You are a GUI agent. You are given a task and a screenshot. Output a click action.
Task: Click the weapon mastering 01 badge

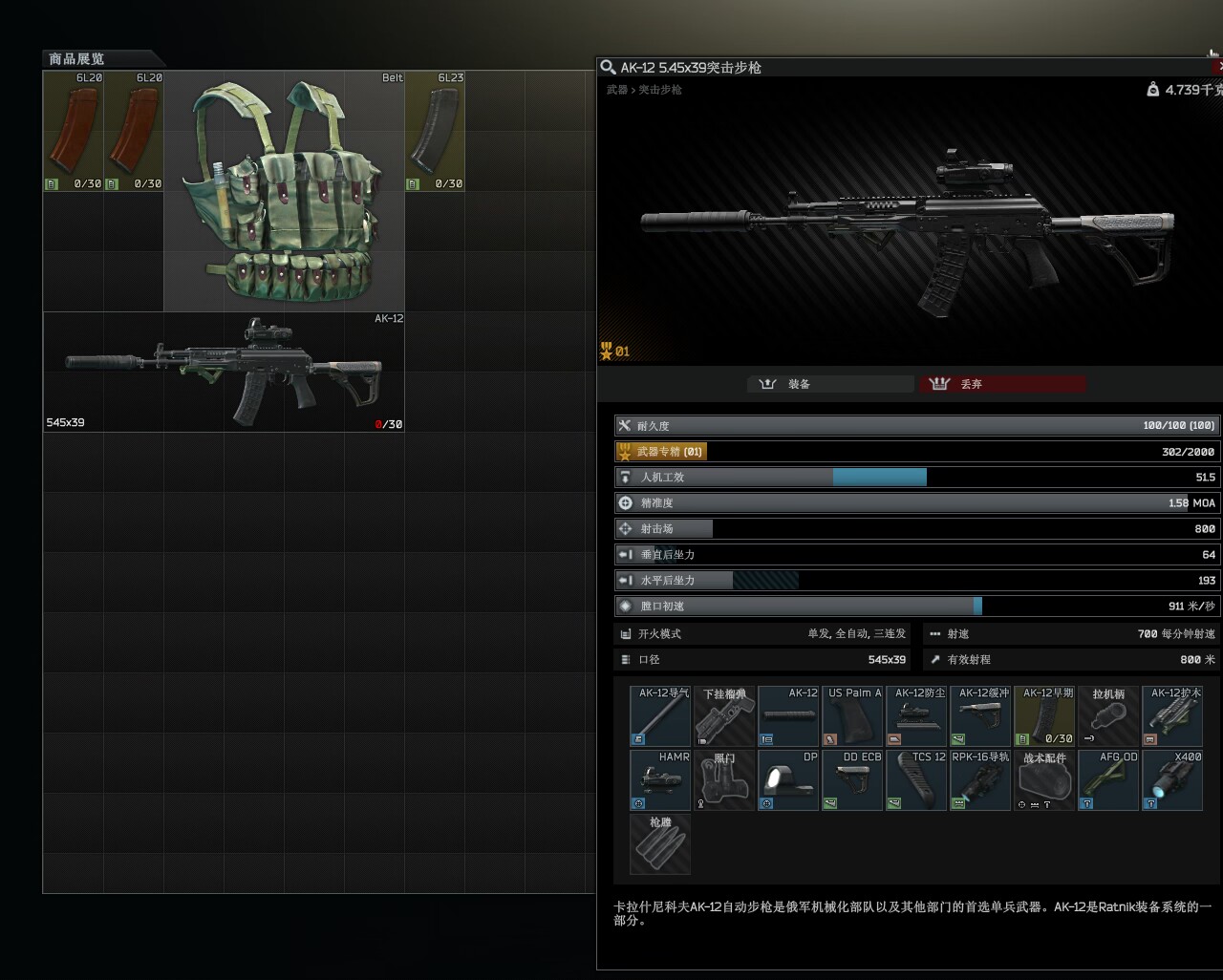[x=614, y=351]
